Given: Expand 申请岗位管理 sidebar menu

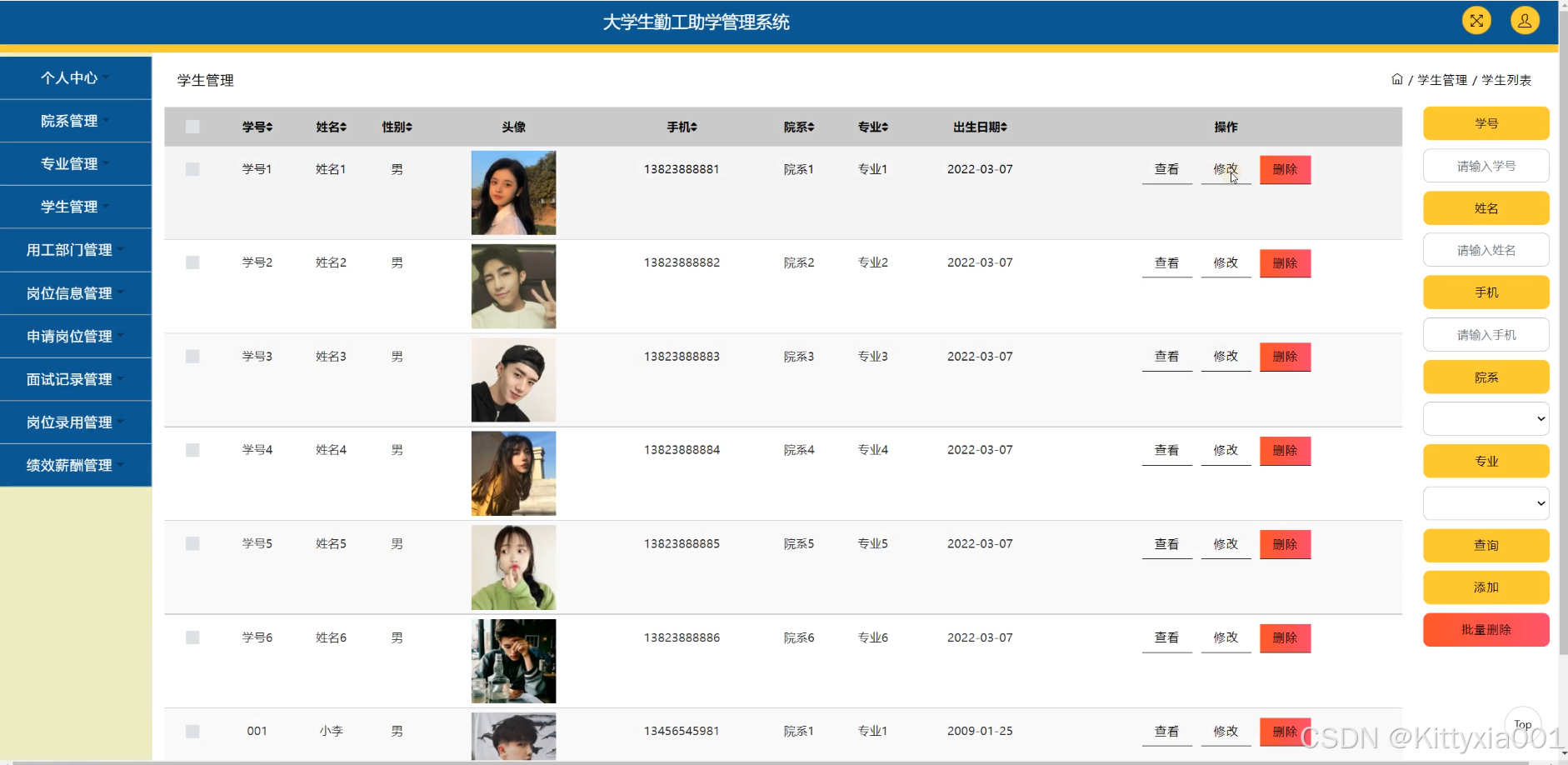Looking at the screenshot, I should tap(76, 336).
